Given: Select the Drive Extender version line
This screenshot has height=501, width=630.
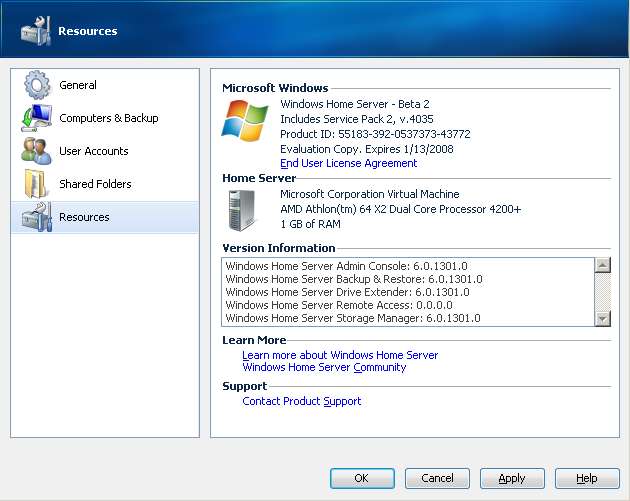Looking at the screenshot, I should coord(347,292).
